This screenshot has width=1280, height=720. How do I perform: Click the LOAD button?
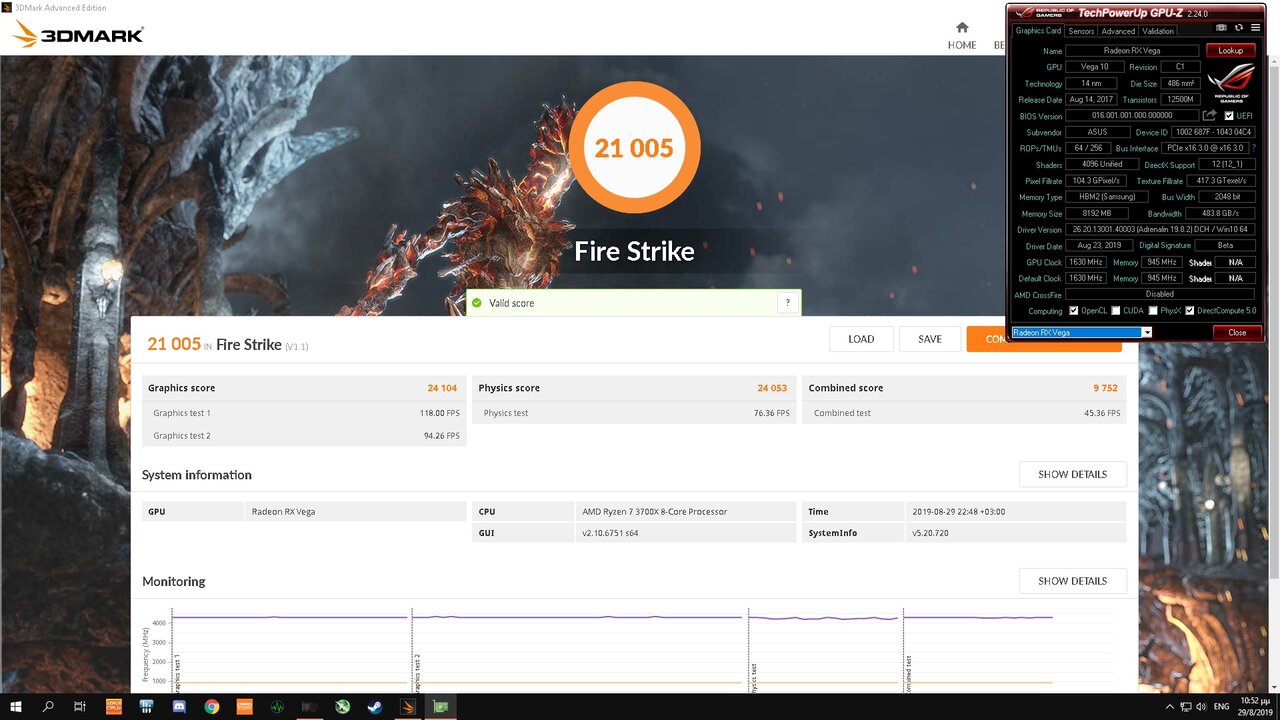pyautogui.click(x=861, y=339)
